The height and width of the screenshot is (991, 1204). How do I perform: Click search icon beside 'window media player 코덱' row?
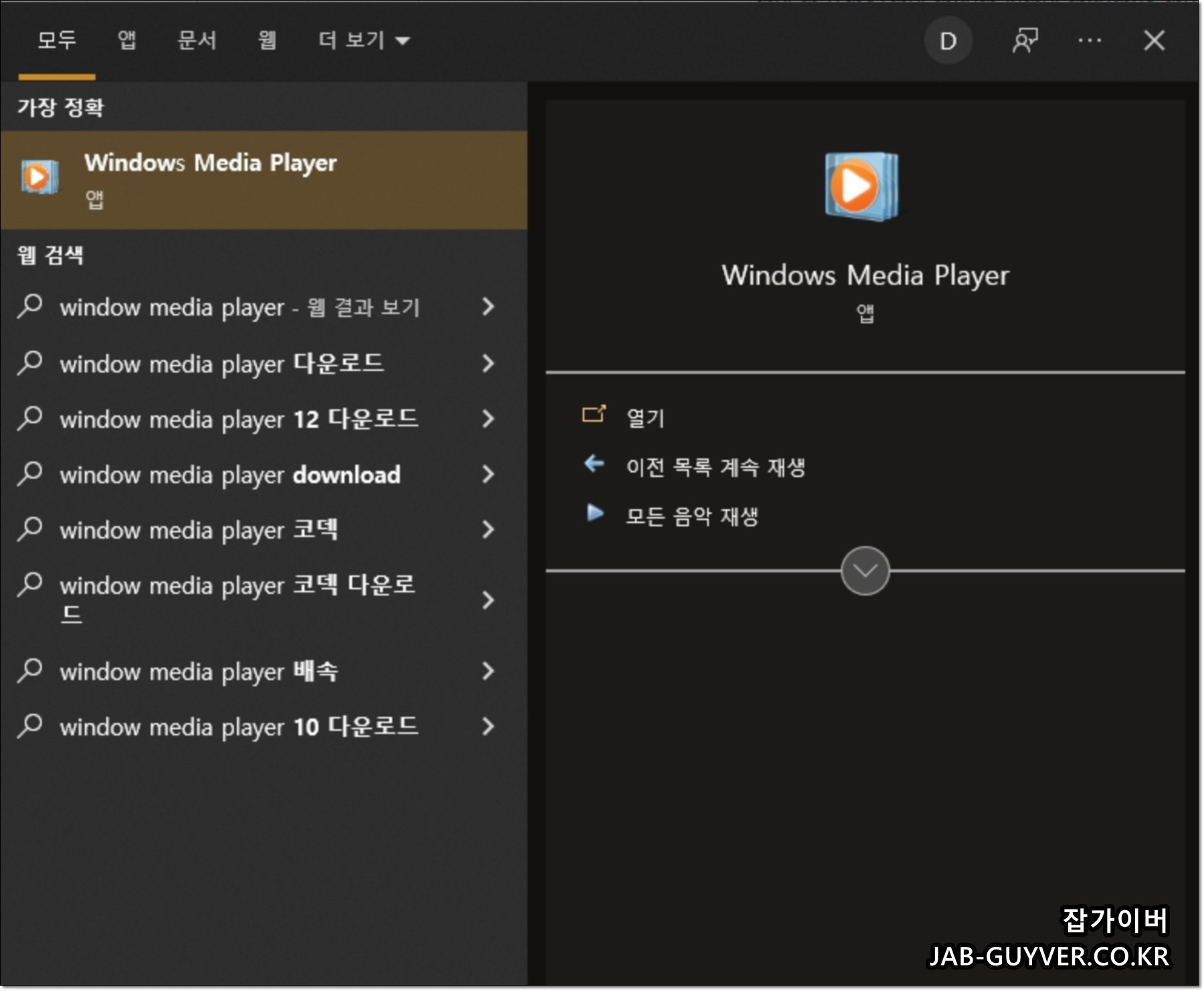click(x=30, y=529)
